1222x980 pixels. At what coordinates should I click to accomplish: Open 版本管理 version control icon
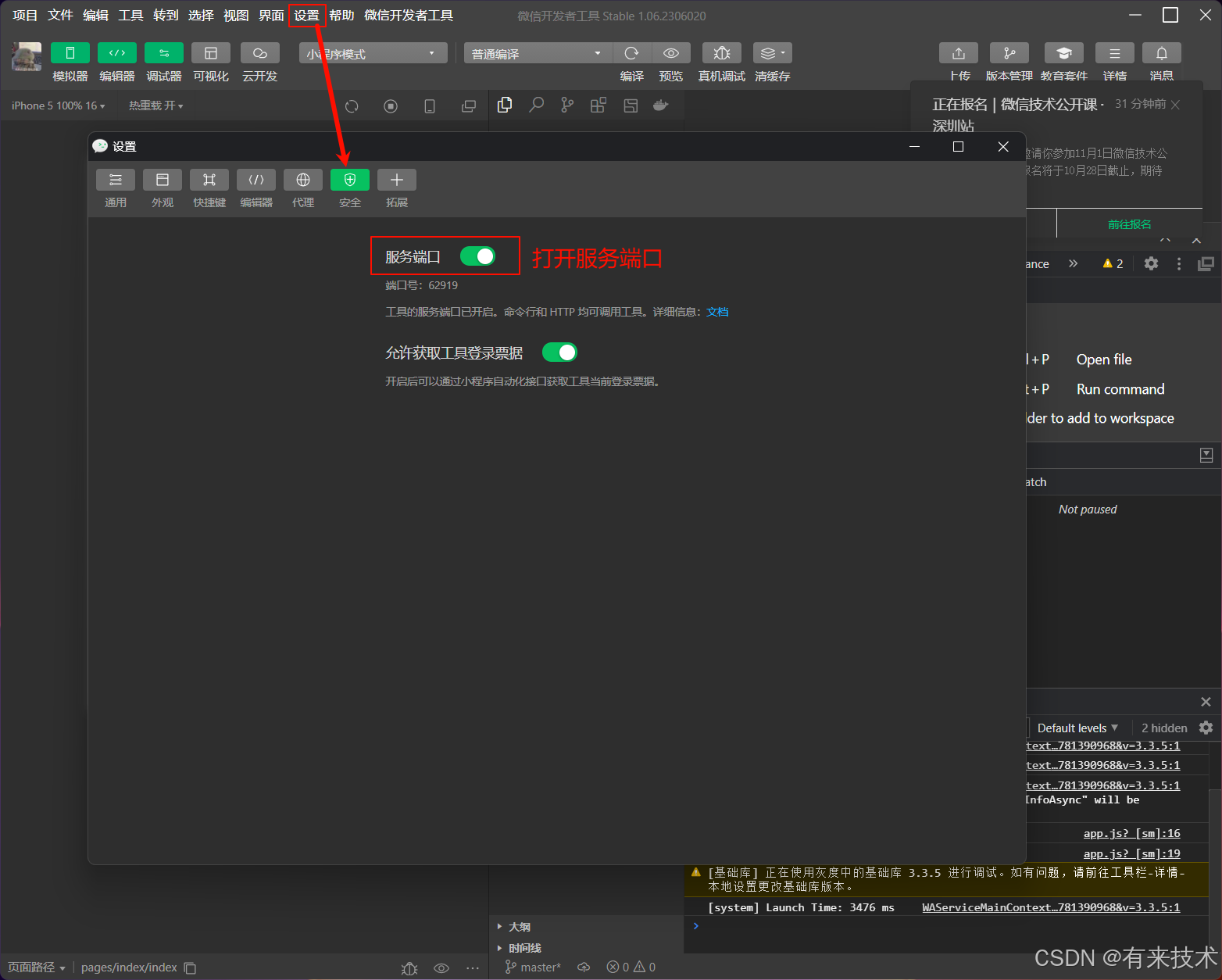pos(1009,53)
